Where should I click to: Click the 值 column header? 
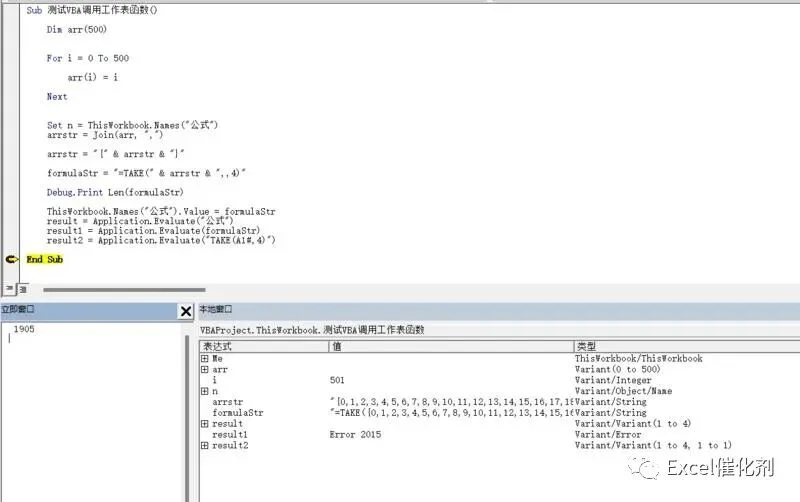[x=452, y=346]
